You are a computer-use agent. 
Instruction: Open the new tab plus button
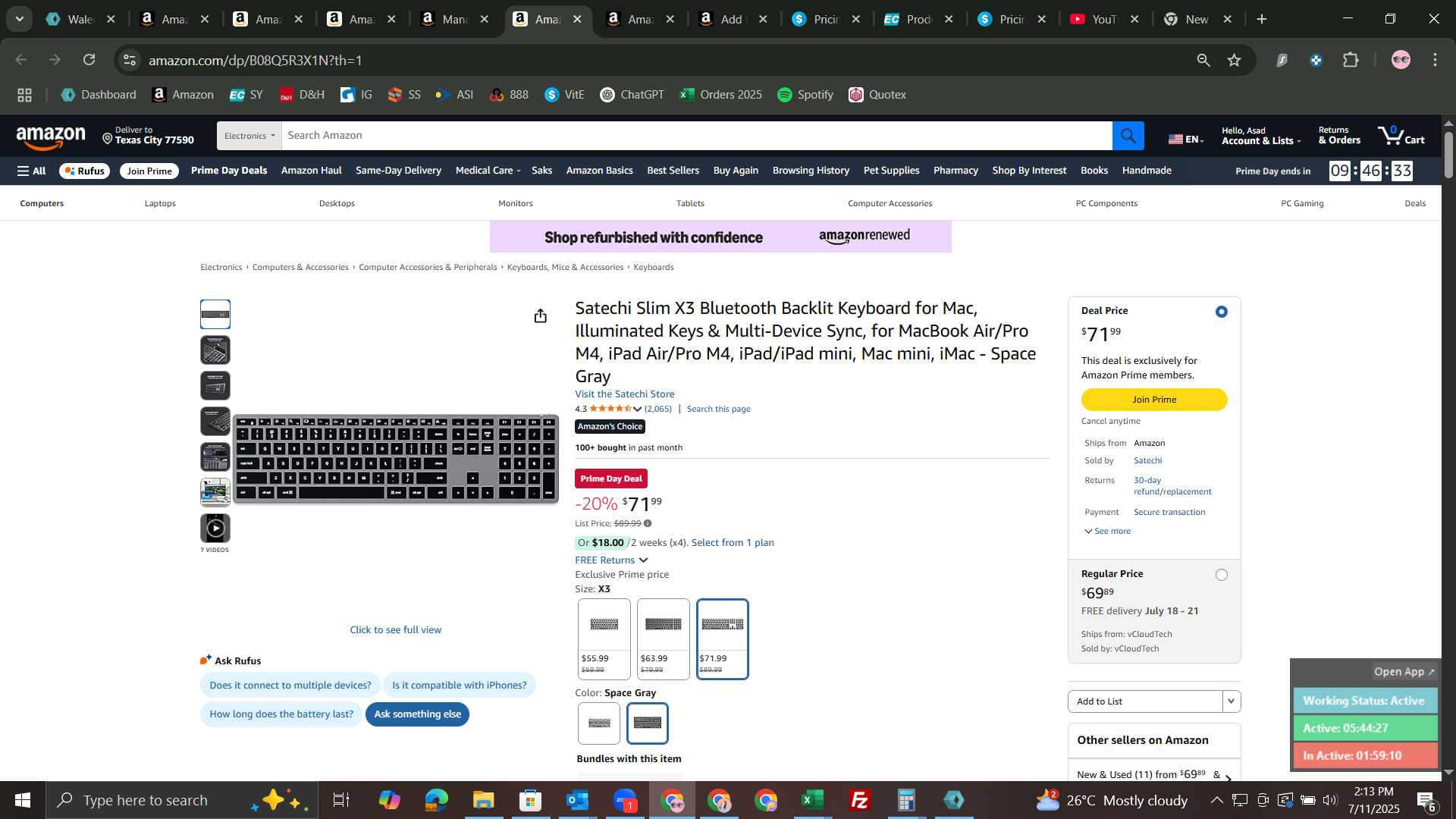[x=1262, y=19]
